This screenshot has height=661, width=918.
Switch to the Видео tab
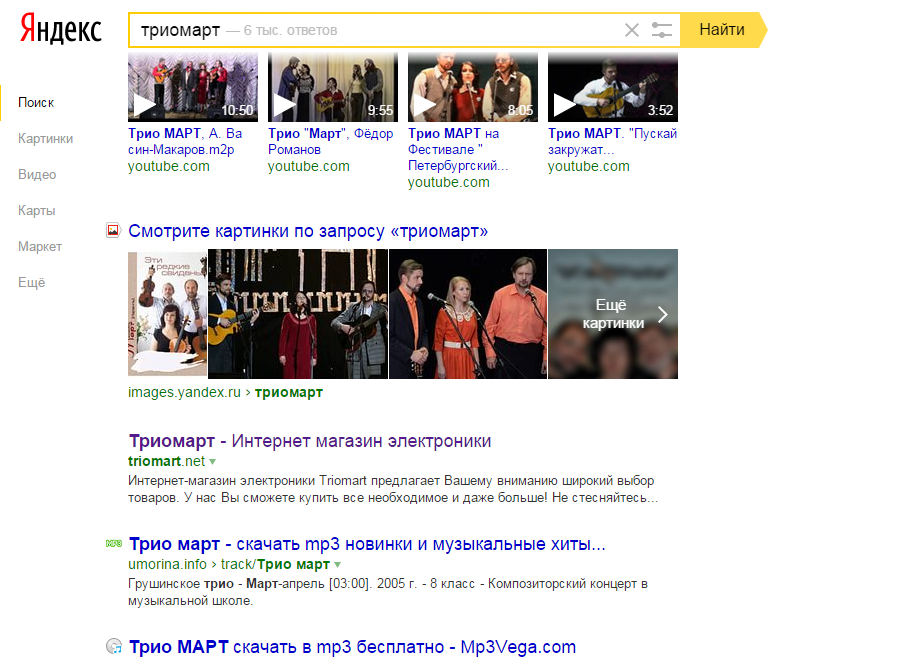pos(37,174)
